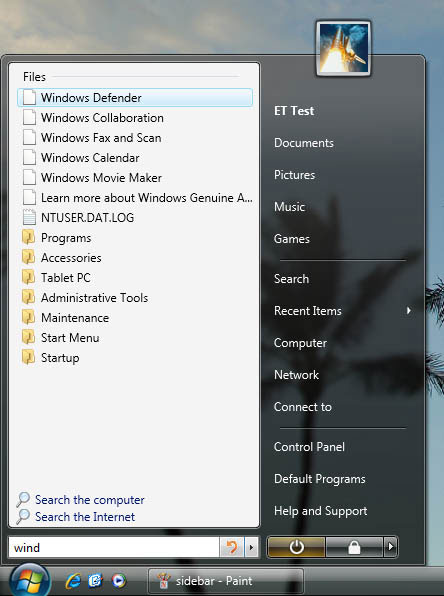Click the lock computer icon

coord(354,547)
